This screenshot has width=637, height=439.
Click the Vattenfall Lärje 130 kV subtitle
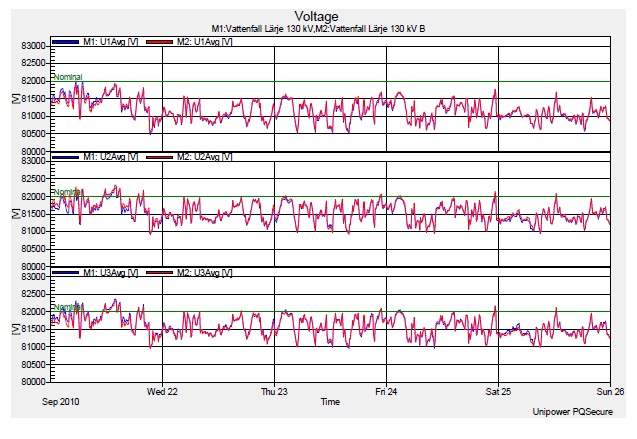click(318, 29)
